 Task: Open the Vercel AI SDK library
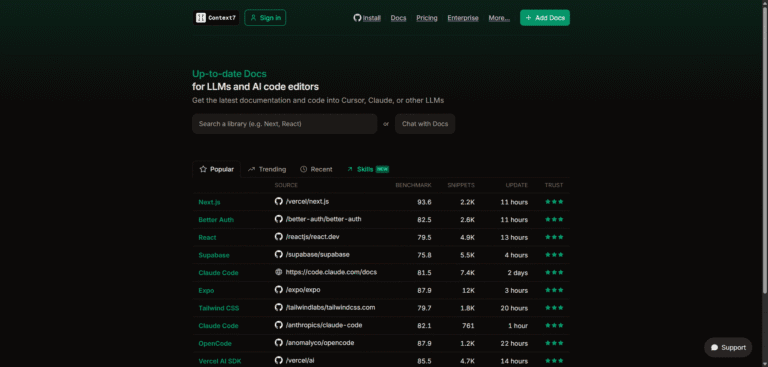(220, 361)
